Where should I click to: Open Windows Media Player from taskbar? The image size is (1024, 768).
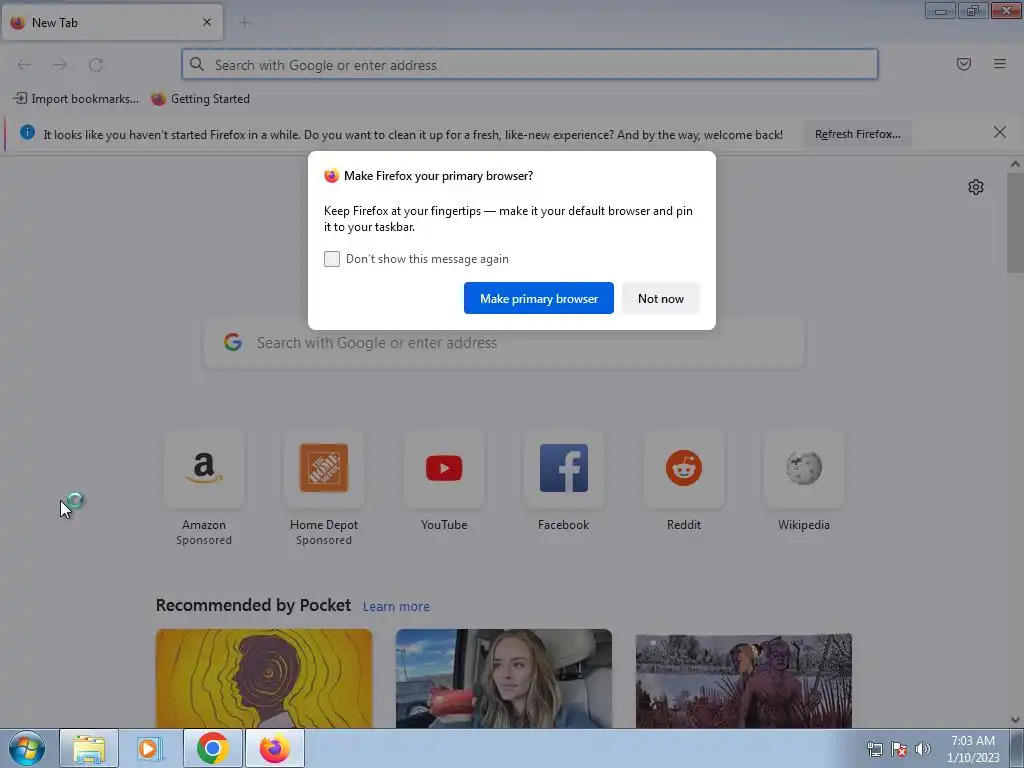[150, 748]
